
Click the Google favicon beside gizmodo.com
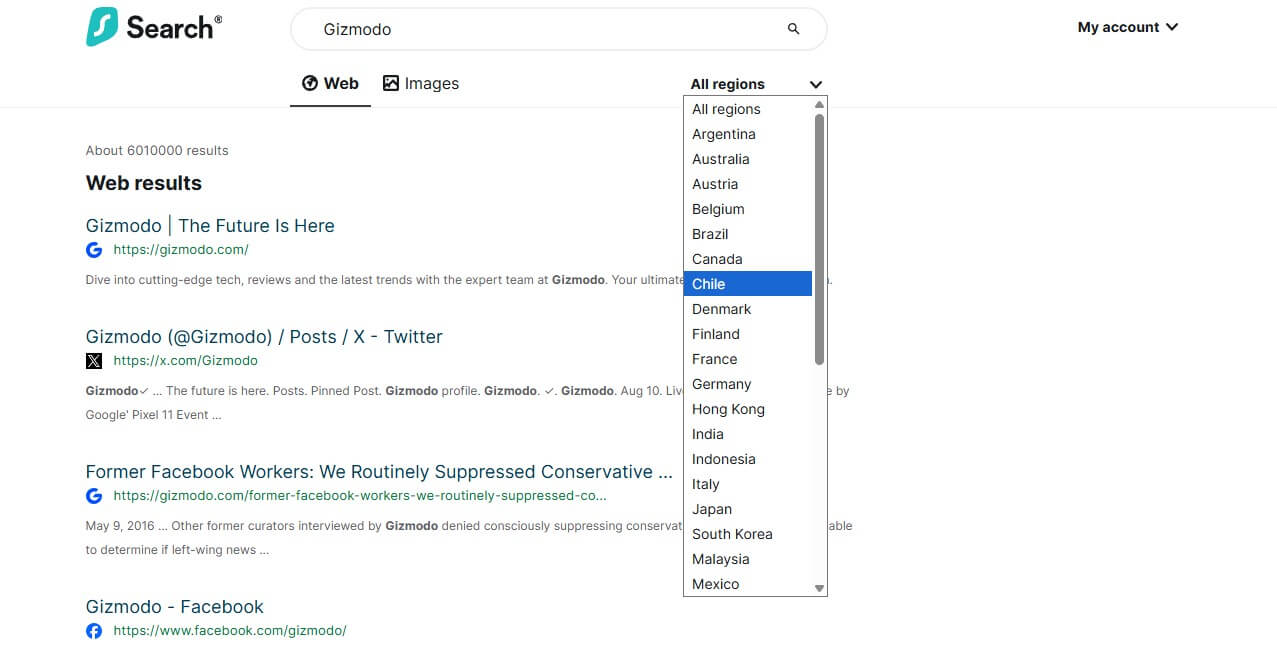pos(94,250)
